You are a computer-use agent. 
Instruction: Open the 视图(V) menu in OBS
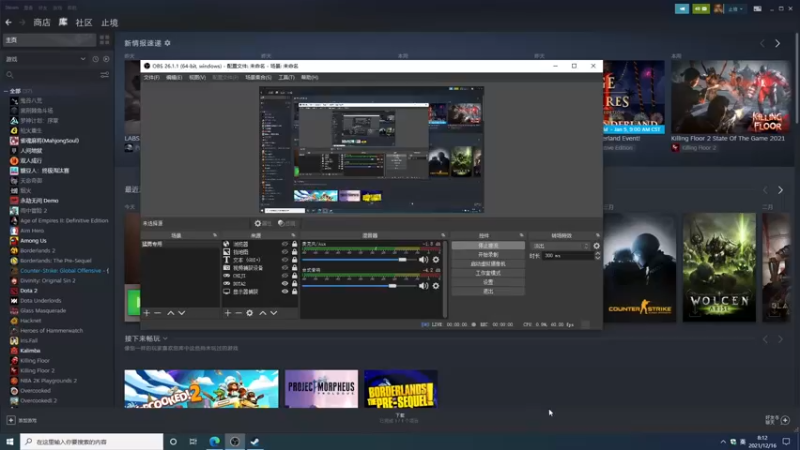197,78
